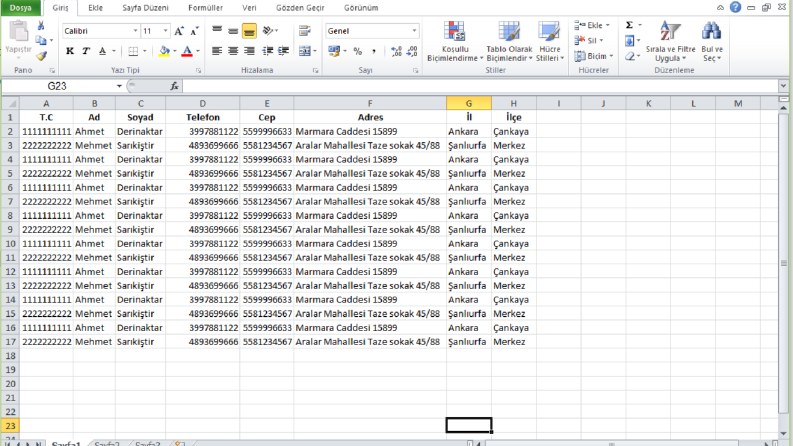Switch to Formüller tab

tap(205, 8)
